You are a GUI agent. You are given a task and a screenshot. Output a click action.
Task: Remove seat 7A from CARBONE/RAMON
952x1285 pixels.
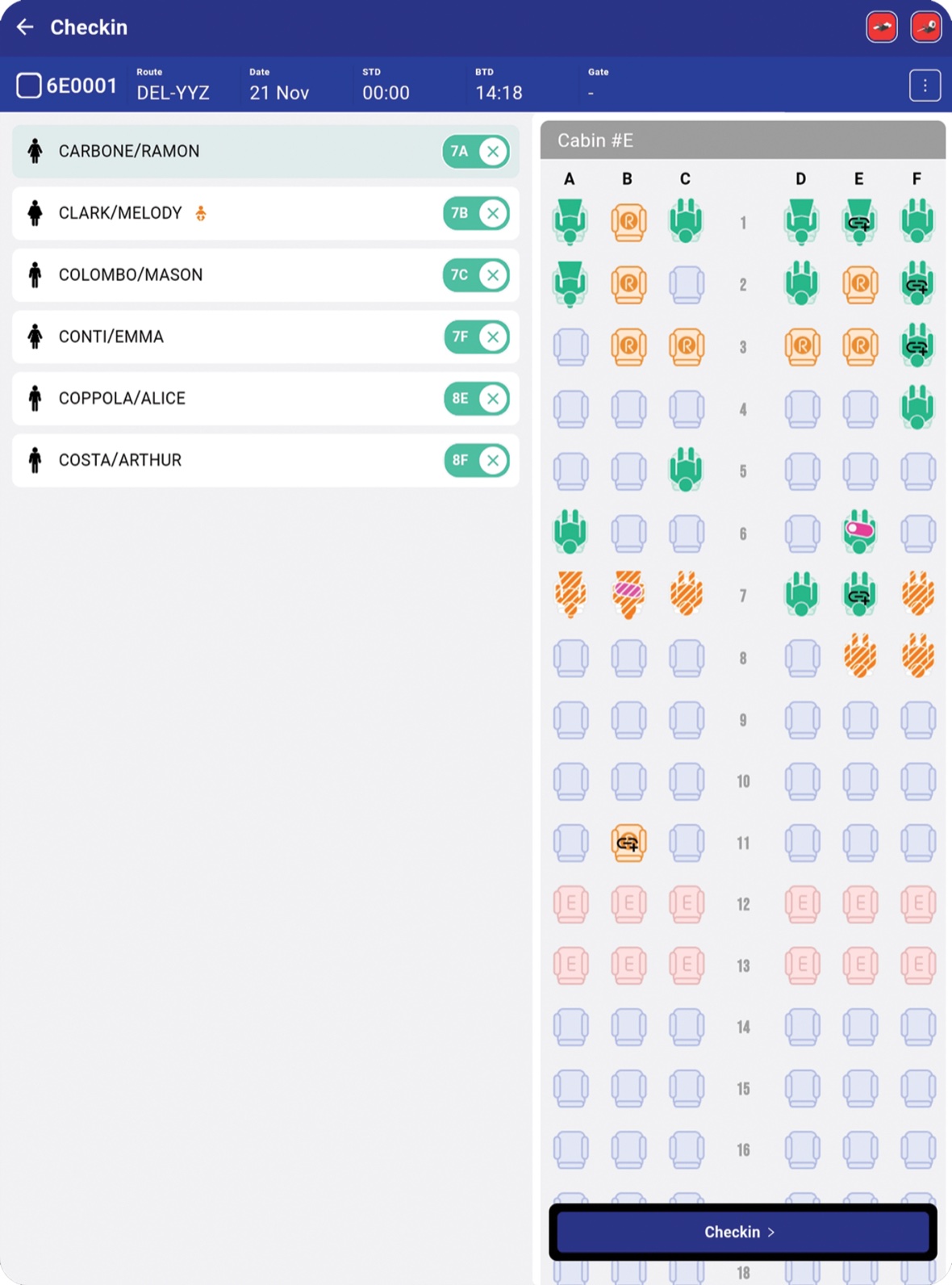(x=493, y=152)
